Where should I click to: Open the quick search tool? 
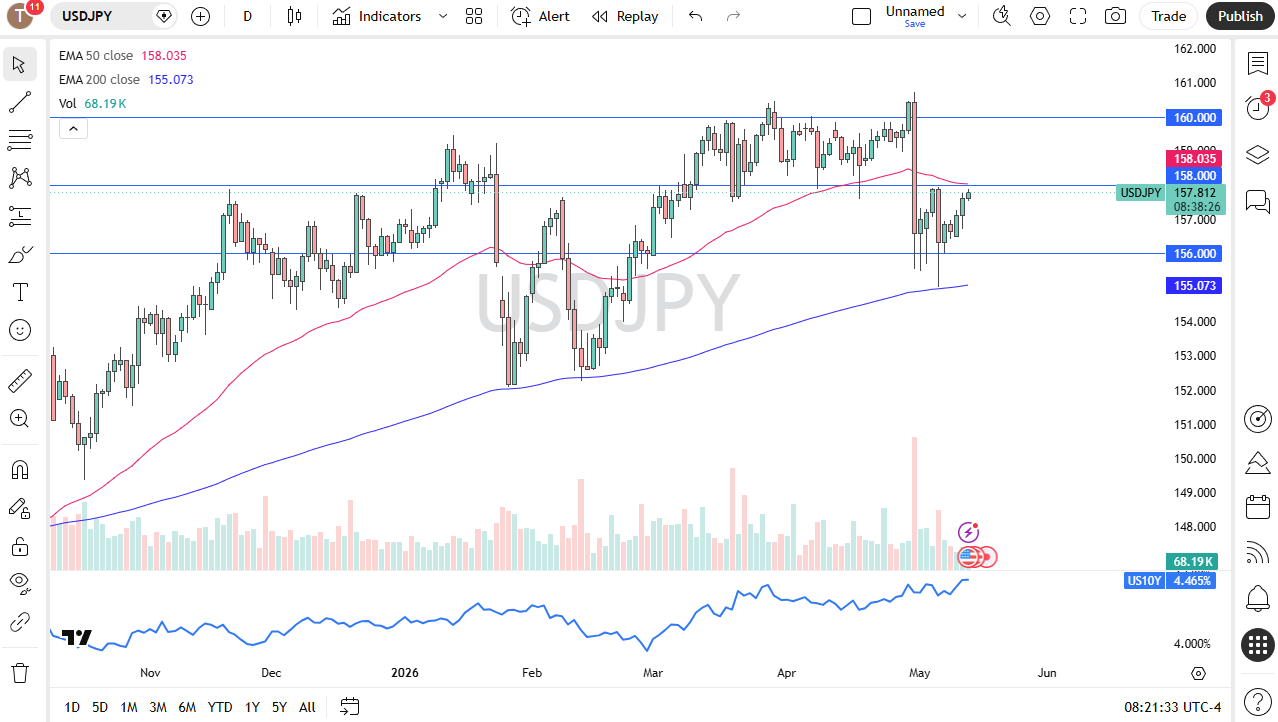click(1001, 16)
